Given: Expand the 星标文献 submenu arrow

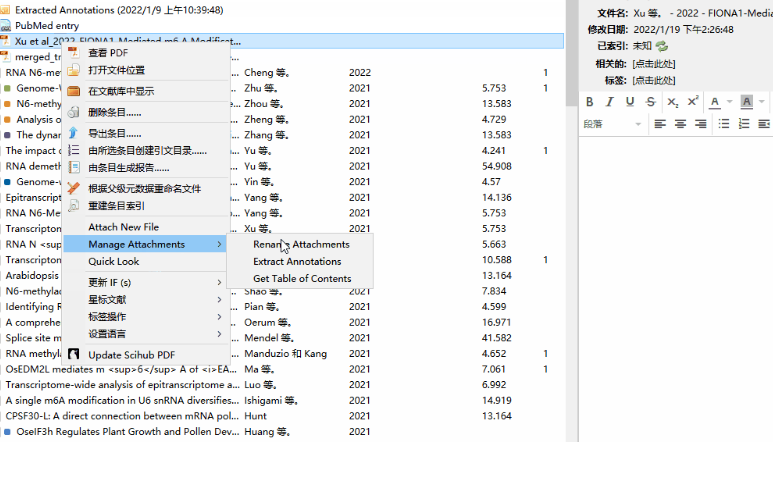Looking at the screenshot, I should tap(219, 300).
